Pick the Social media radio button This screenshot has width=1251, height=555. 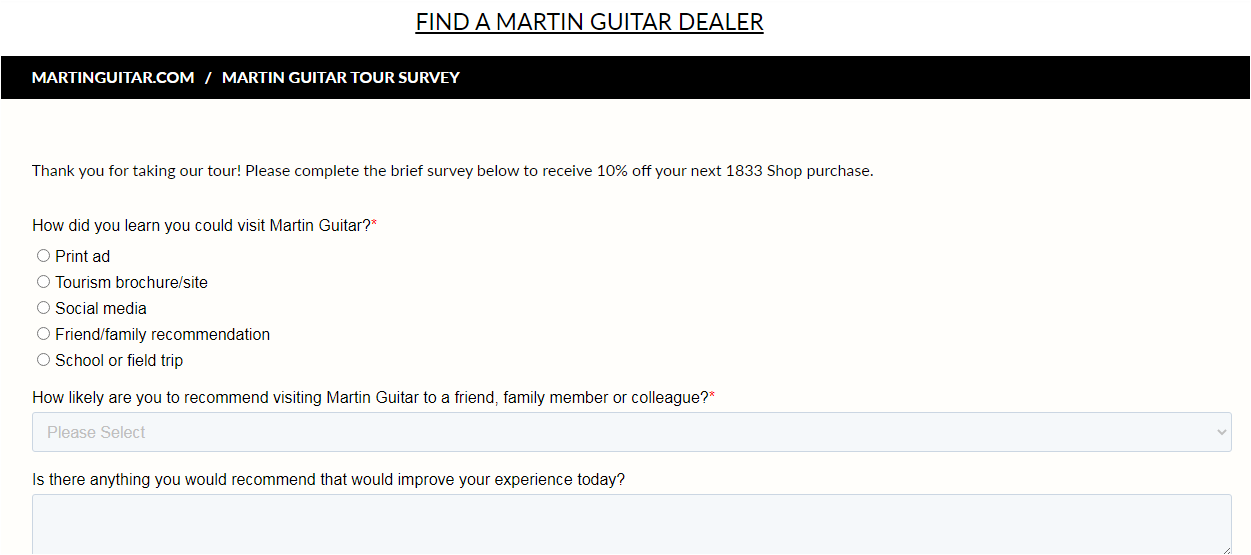pyautogui.click(x=43, y=308)
